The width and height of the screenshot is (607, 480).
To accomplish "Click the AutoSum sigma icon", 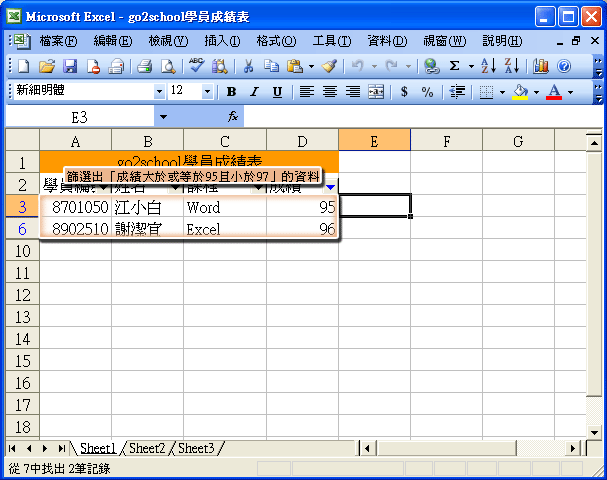I will 455,66.
